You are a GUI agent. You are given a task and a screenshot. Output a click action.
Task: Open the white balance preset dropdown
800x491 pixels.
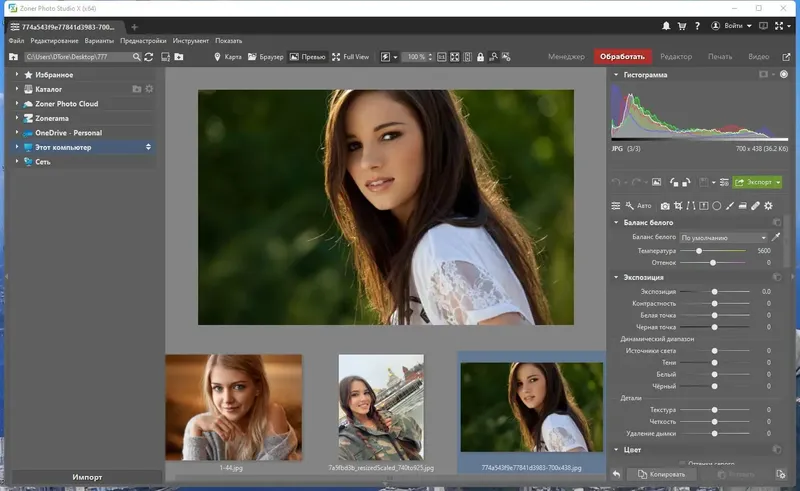point(724,237)
